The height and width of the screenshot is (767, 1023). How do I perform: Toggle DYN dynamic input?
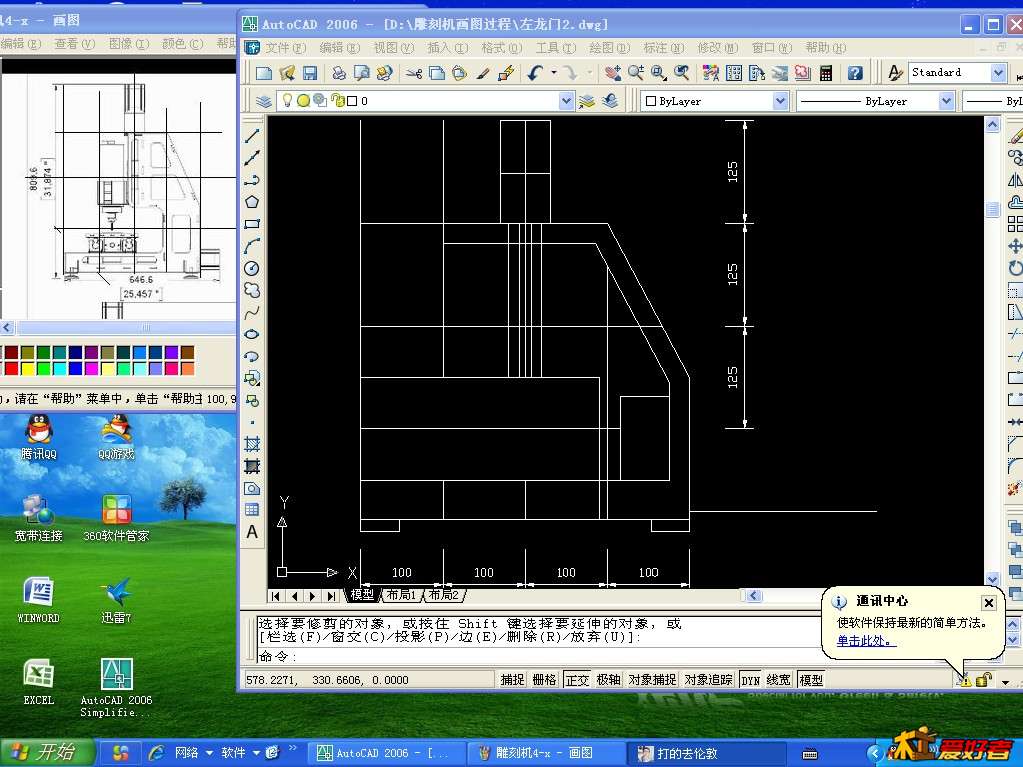pos(750,680)
